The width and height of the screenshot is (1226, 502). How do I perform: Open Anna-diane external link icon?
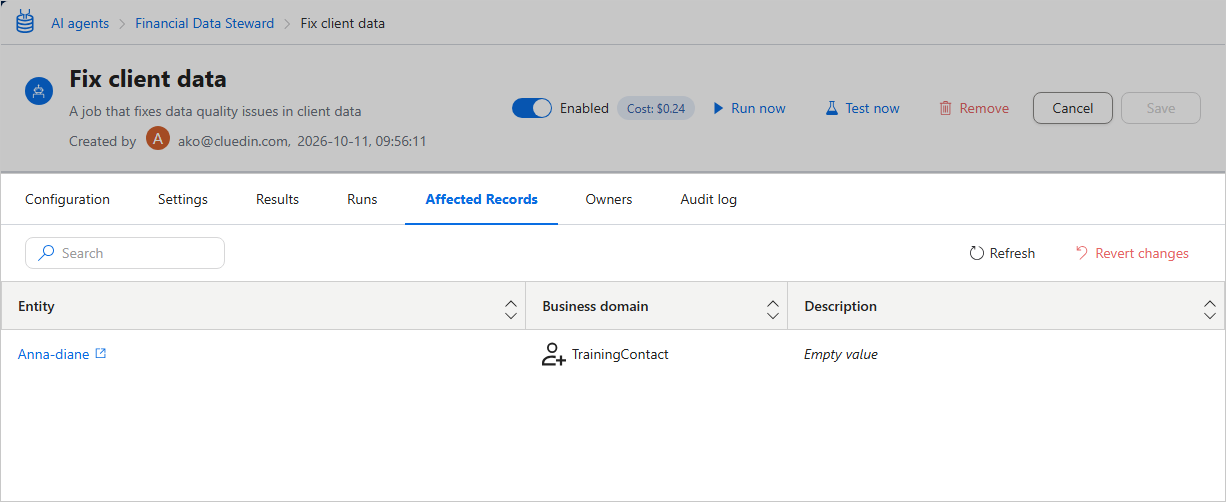100,354
